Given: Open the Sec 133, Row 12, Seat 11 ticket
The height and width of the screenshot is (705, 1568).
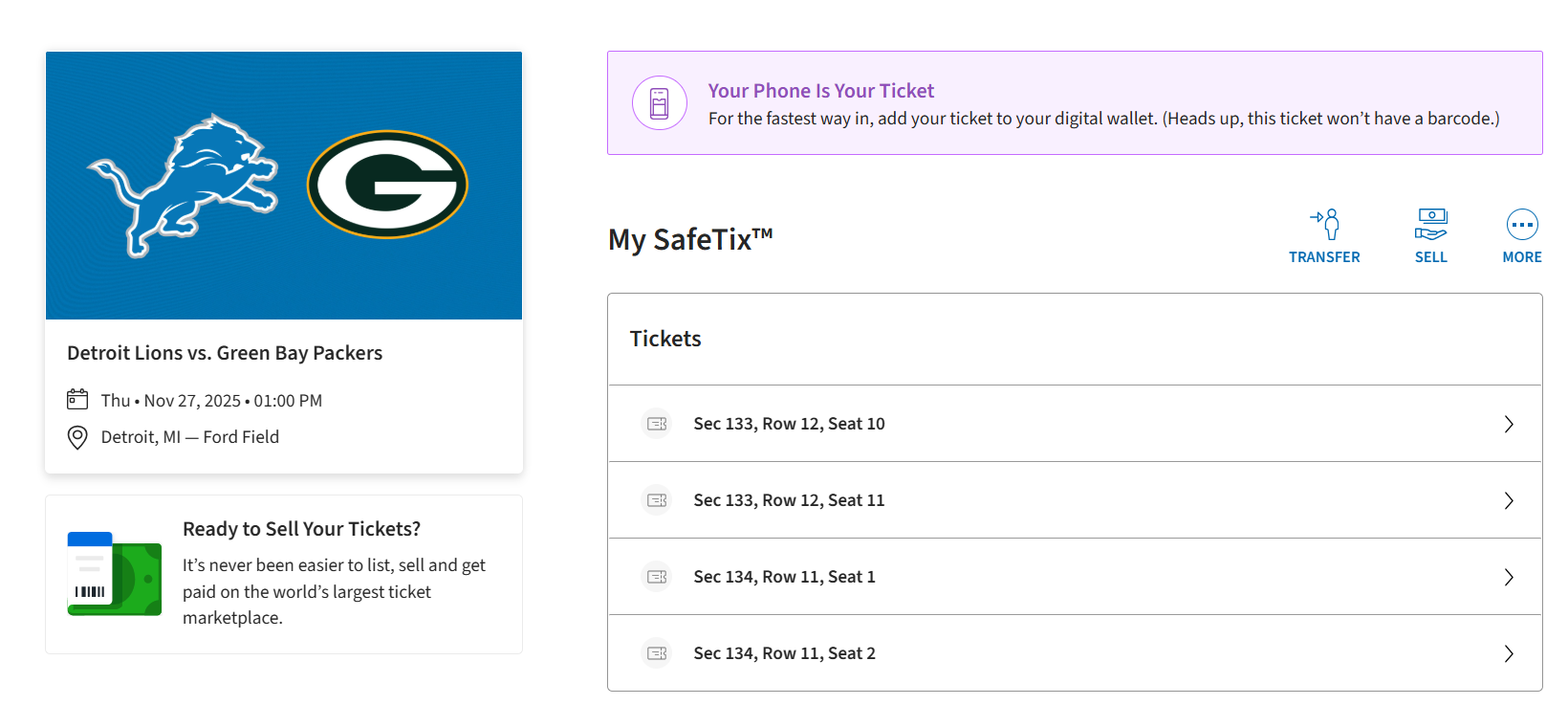Looking at the screenshot, I should coord(789,500).
